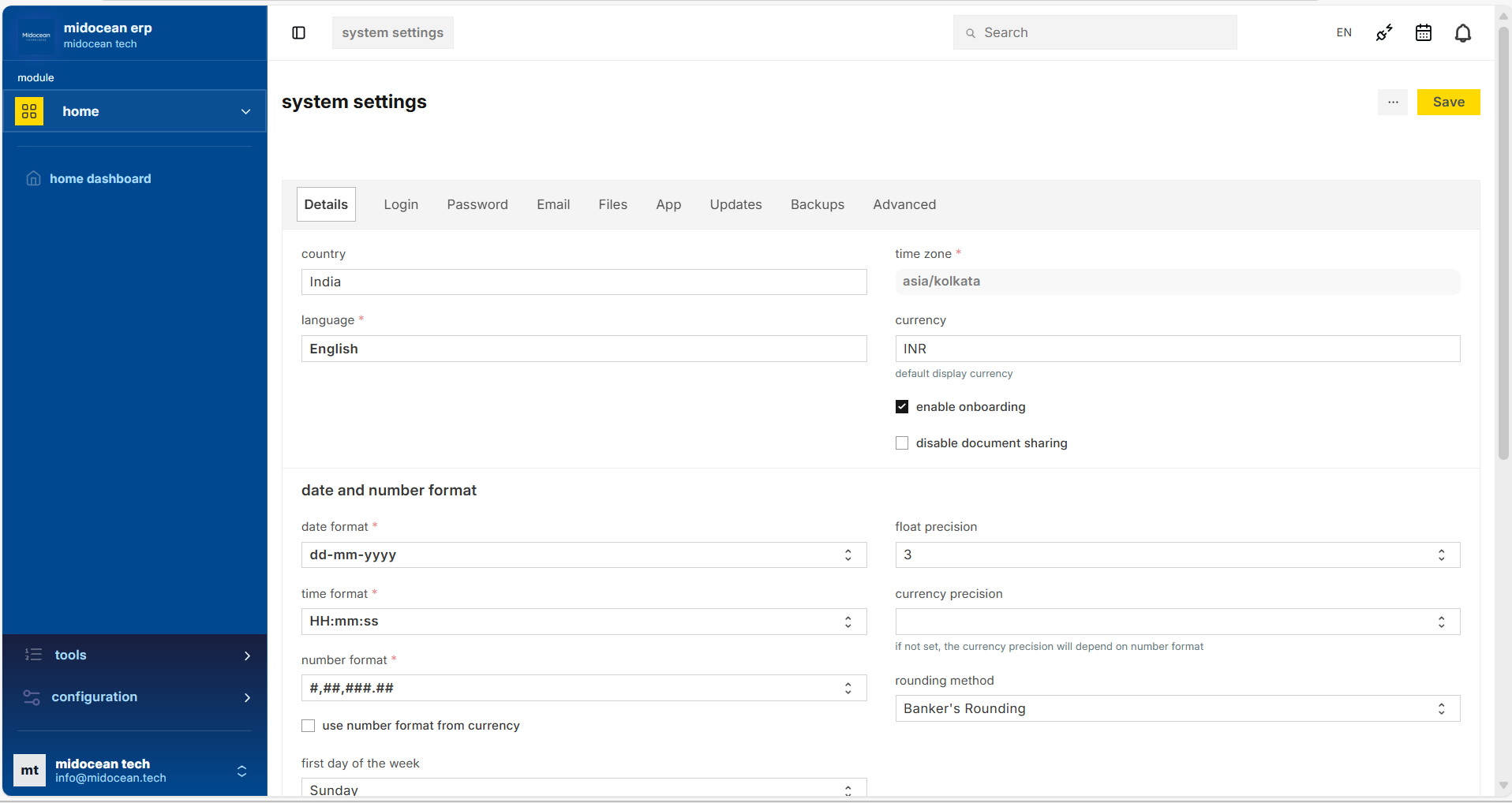Click inside the Search field
Image resolution: width=1512 pixels, height=803 pixels.
coord(1094,32)
